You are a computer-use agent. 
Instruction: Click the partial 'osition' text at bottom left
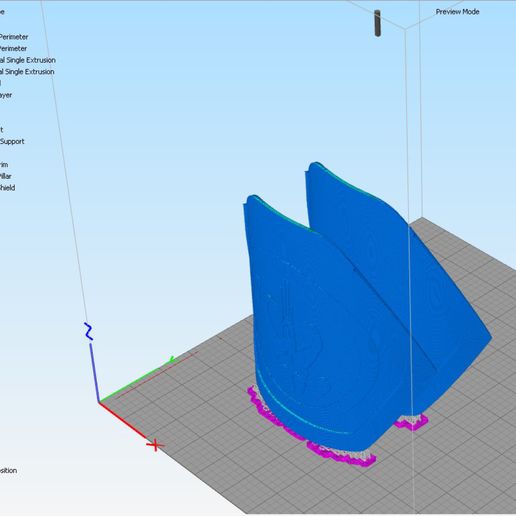coord(8,470)
